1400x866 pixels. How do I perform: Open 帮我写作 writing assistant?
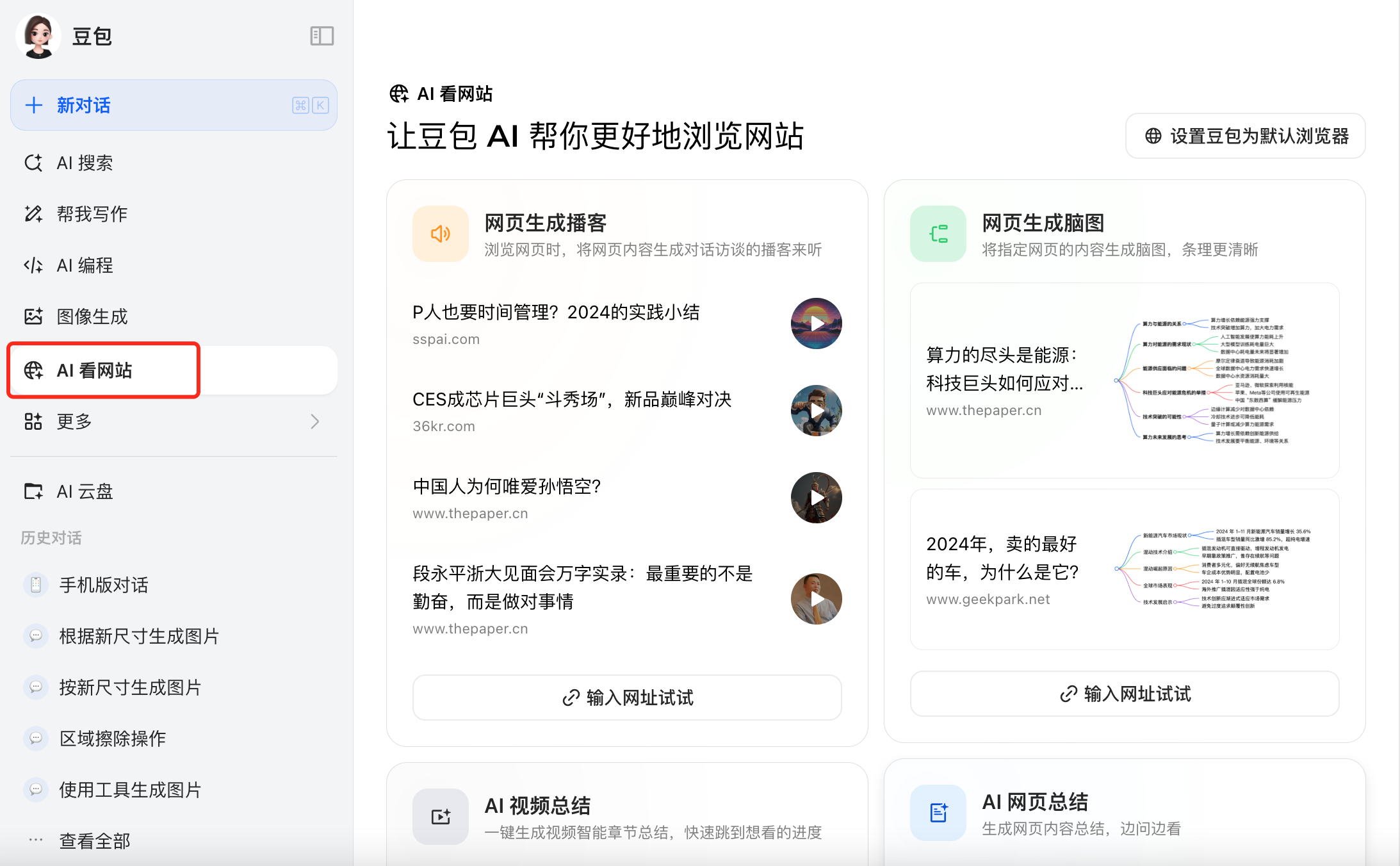174,214
